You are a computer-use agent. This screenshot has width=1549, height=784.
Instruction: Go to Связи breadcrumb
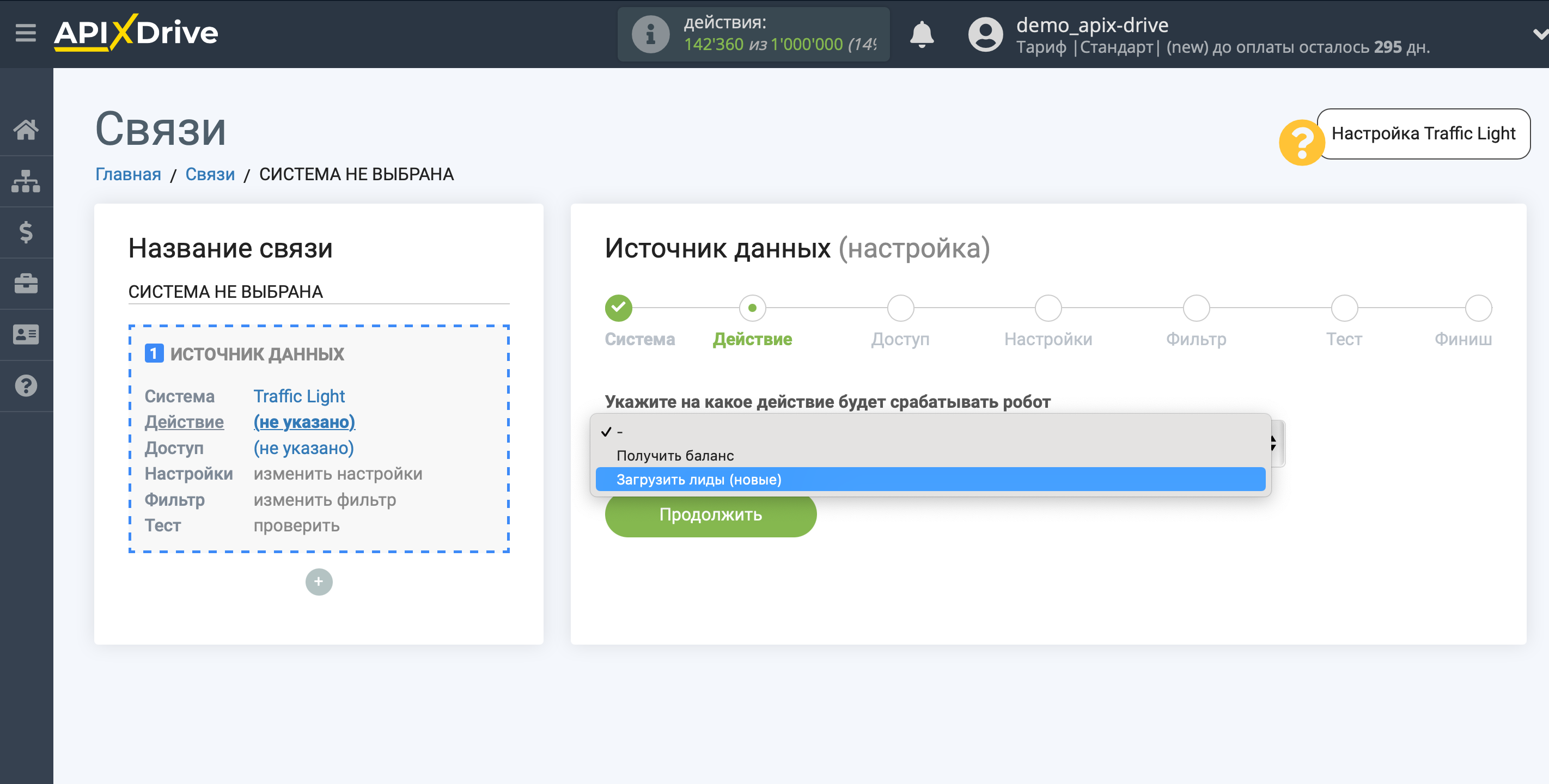click(x=210, y=174)
